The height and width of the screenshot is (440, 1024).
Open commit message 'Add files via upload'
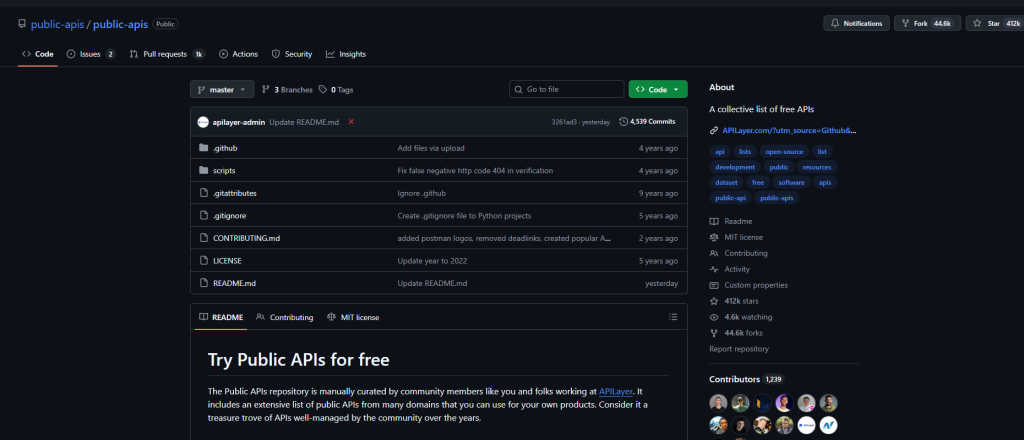click(431, 148)
